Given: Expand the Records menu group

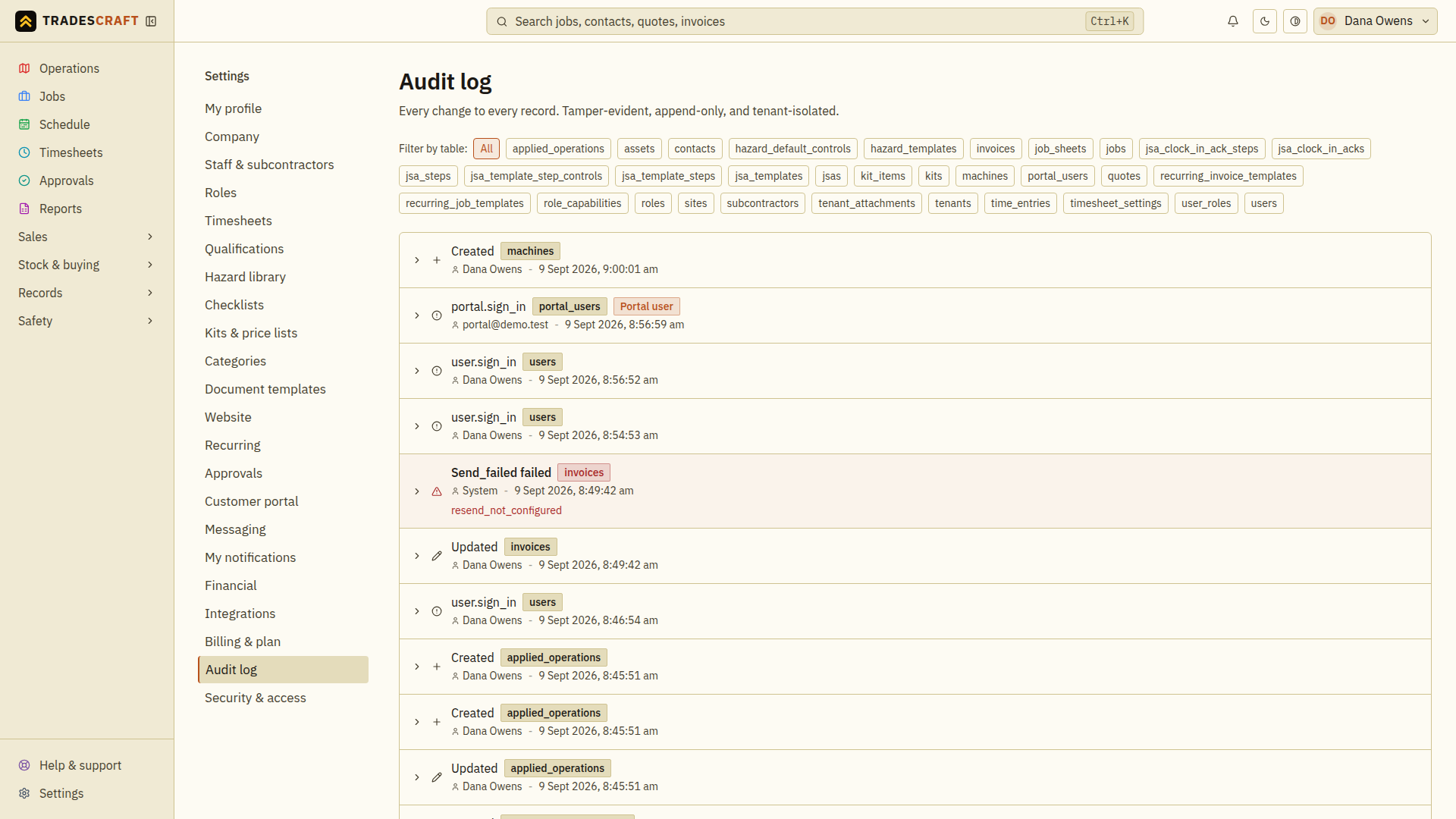Looking at the screenshot, I should coord(86,293).
